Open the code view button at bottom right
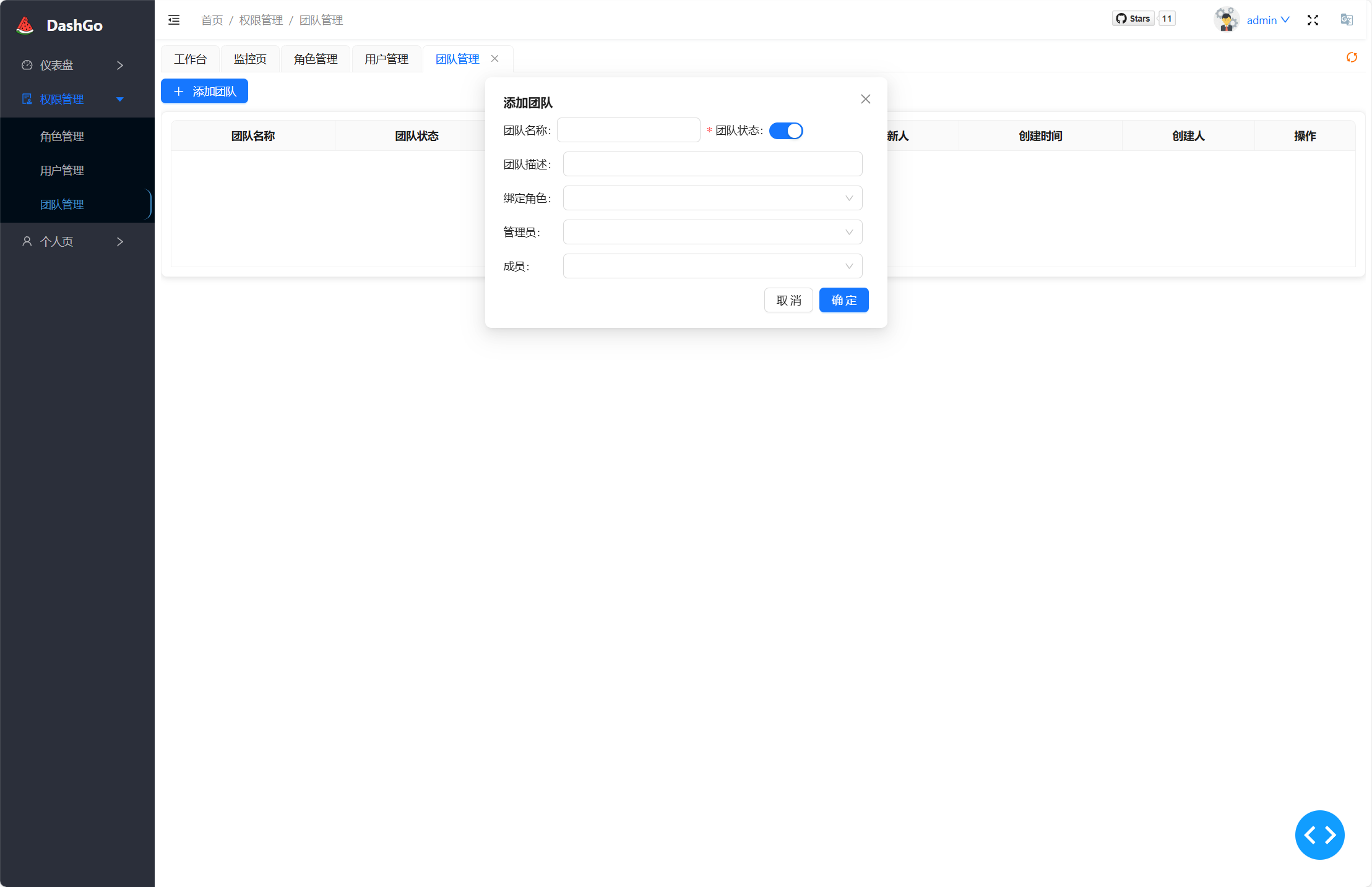Image resolution: width=1372 pixels, height=887 pixels. coord(1319,834)
